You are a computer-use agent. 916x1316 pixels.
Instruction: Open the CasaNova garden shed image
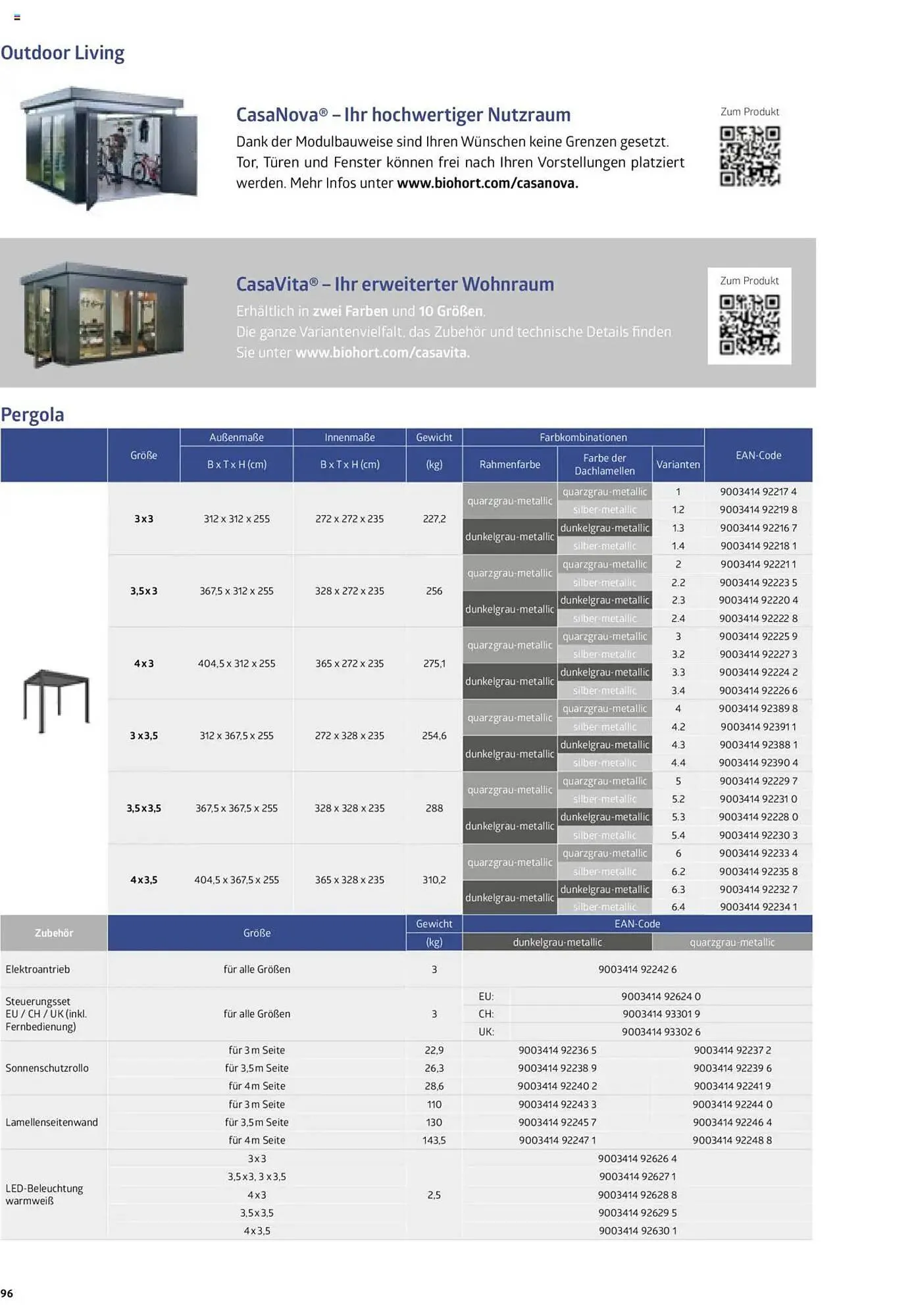pos(109,148)
